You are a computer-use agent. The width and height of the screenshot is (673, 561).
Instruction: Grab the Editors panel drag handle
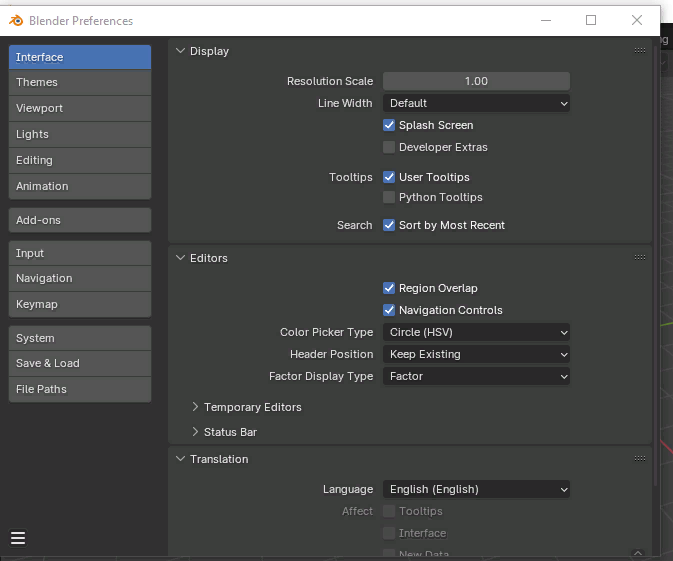coord(640,258)
